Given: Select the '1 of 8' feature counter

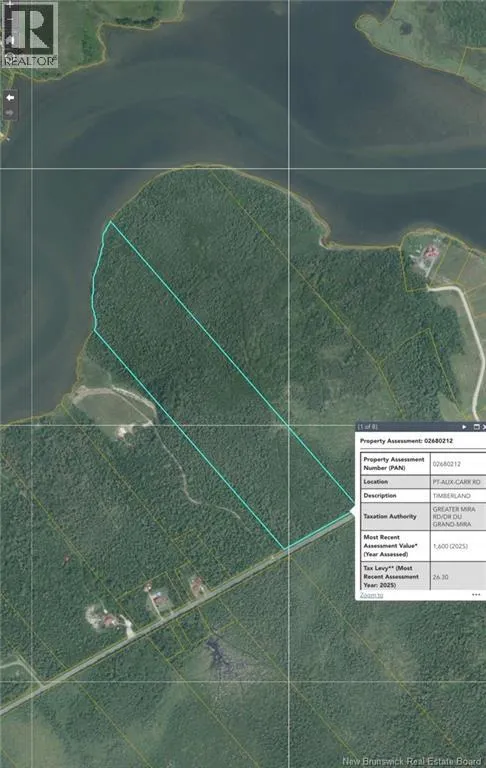Looking at the screenshot, I should 368,427.
